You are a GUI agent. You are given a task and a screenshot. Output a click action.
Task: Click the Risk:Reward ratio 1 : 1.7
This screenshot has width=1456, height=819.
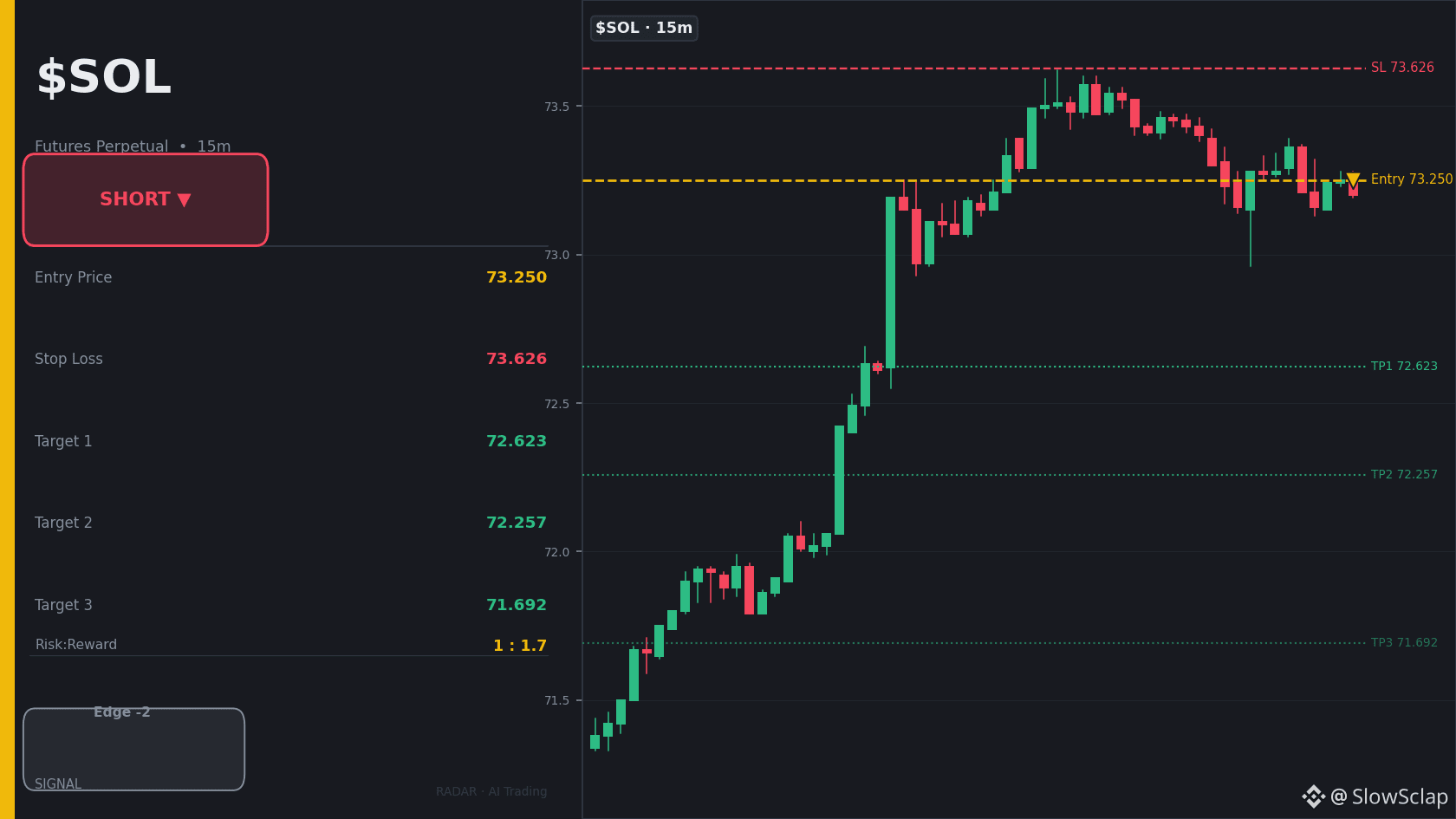(x=520, y=646)
